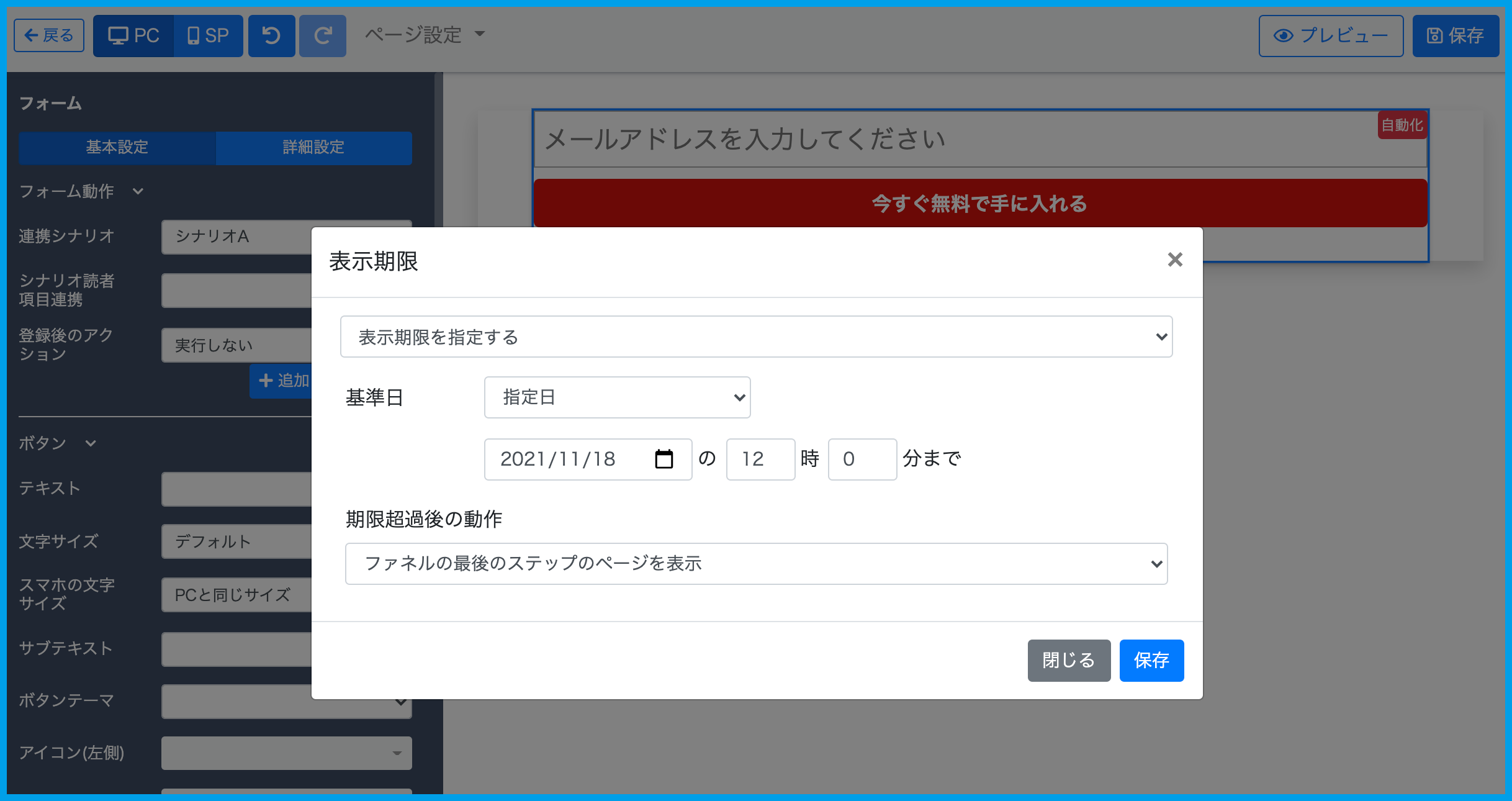
Task: Open the 期限超過後の動作 dropdown
Action: [755, 563]
